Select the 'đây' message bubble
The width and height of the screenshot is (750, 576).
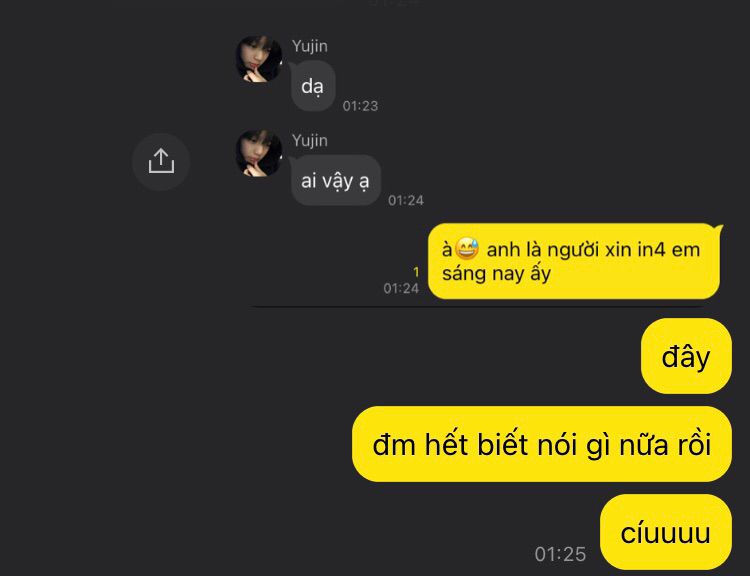pyautogui.click(x=686, y=356)
